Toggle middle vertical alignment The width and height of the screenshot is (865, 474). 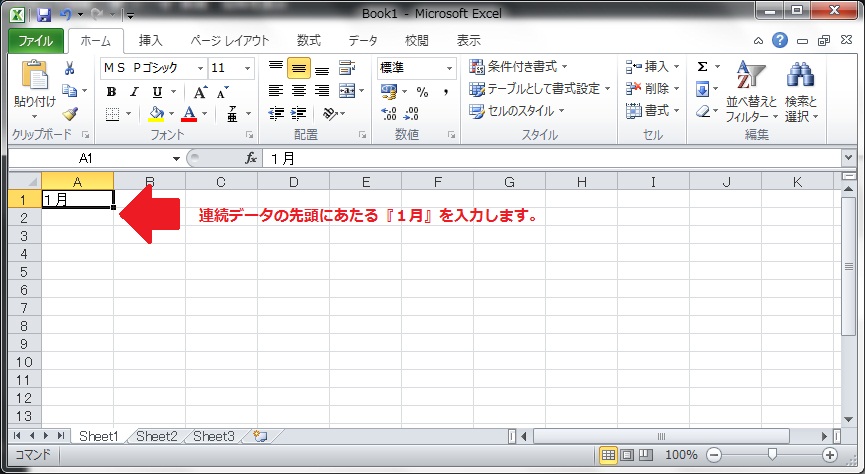tap(298, 68)
